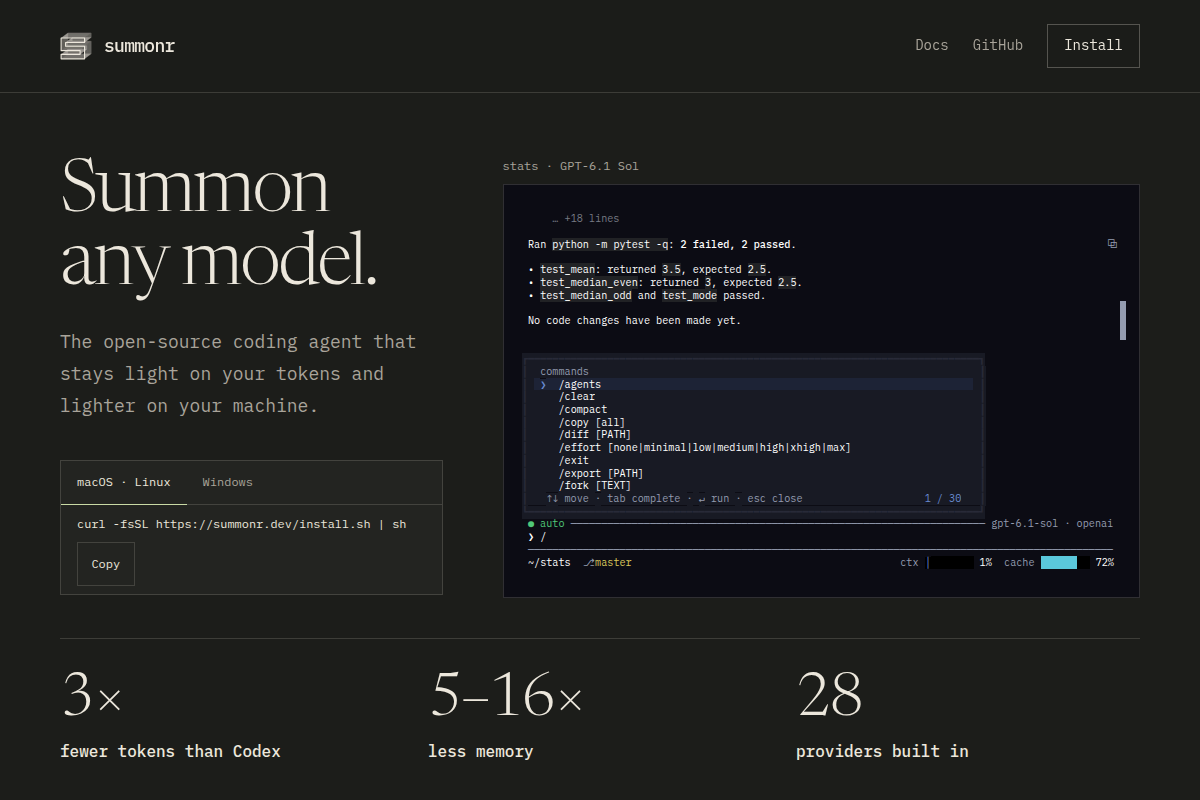This screenshot has height=800, width=1200.
Task: Click the cache usage bar
Action: click(x=1065, y=563)
